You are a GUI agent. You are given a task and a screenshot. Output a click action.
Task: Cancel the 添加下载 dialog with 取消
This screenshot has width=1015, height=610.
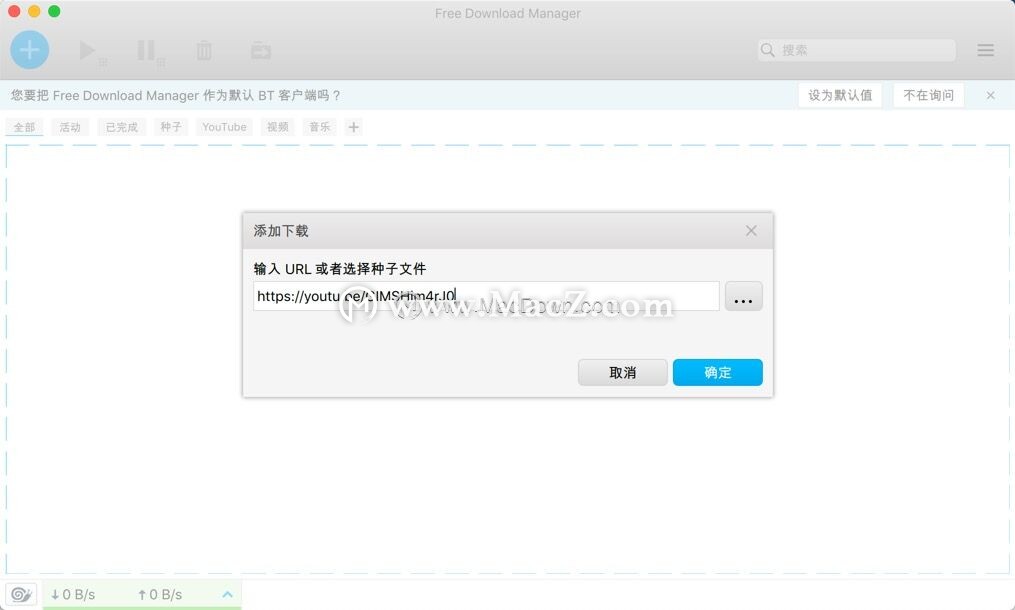(x=622, y=372)
